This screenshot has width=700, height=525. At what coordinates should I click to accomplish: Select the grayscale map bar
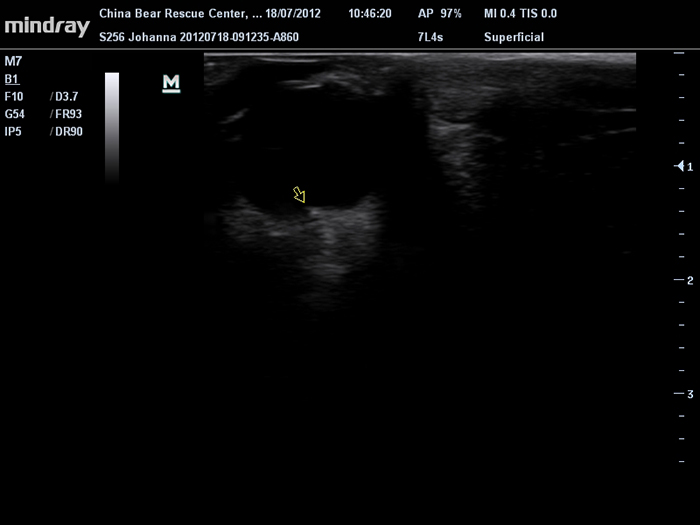112,128
